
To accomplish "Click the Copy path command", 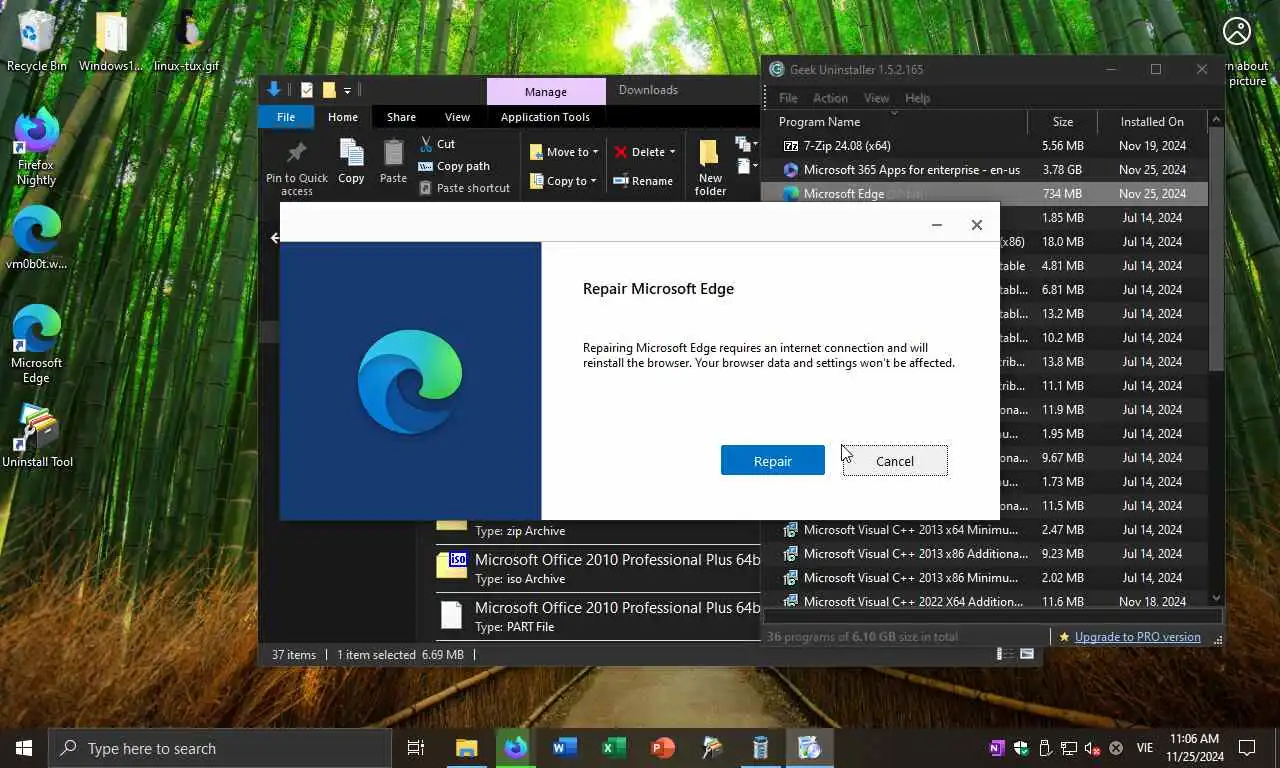I will [454, 166].
